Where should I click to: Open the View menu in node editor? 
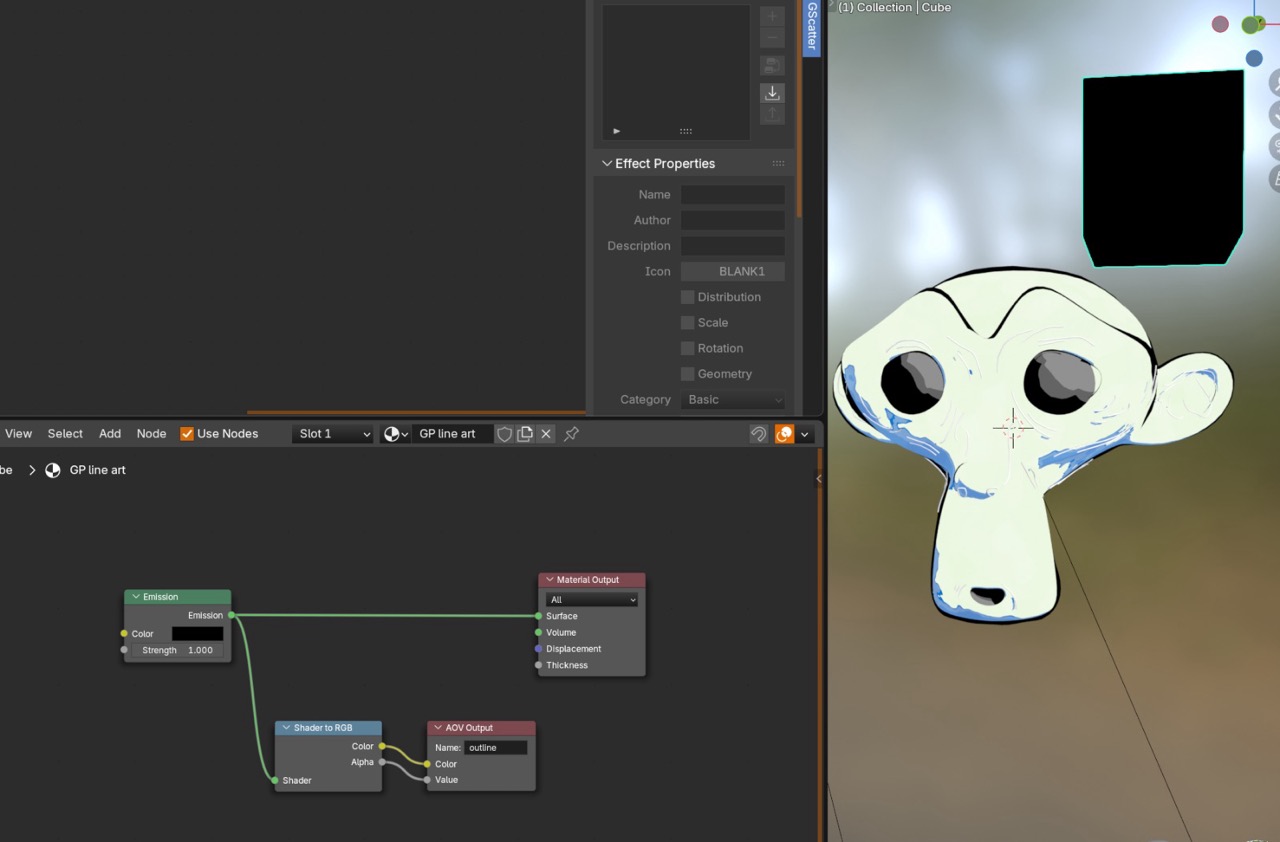tap(19, 434)
